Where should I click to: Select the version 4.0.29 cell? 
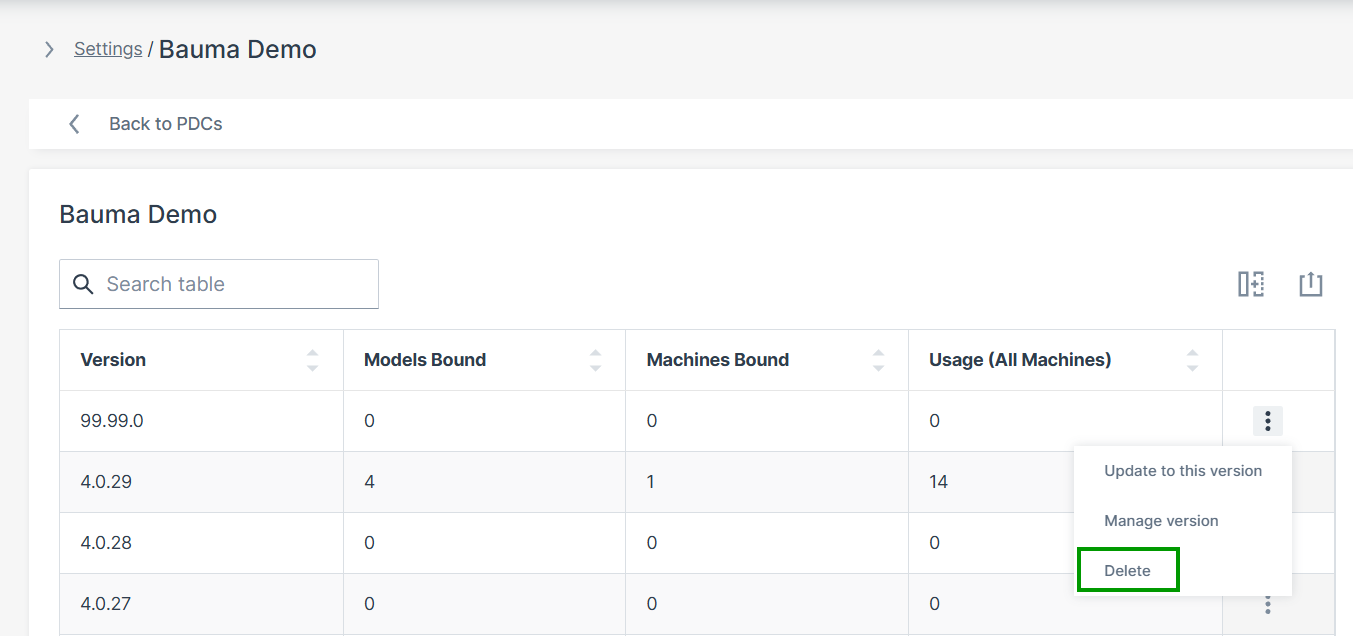point(106,482)
